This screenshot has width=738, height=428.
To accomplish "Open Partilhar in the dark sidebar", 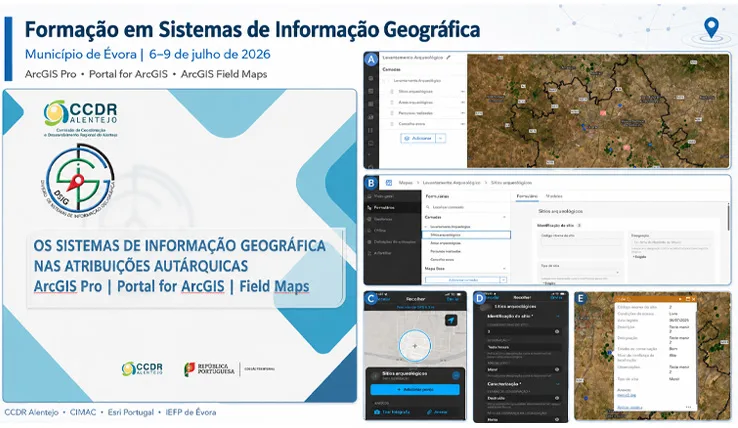I will coord(393,253).
